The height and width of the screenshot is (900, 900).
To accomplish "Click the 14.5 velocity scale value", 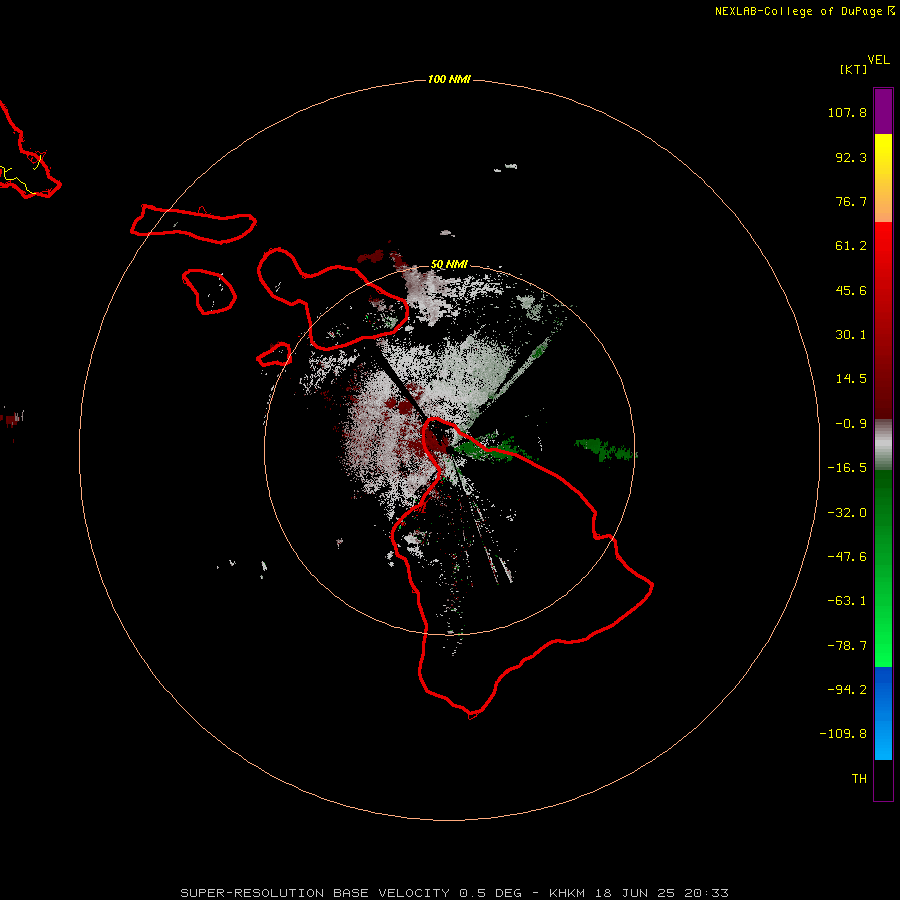I will pos(851,379).
